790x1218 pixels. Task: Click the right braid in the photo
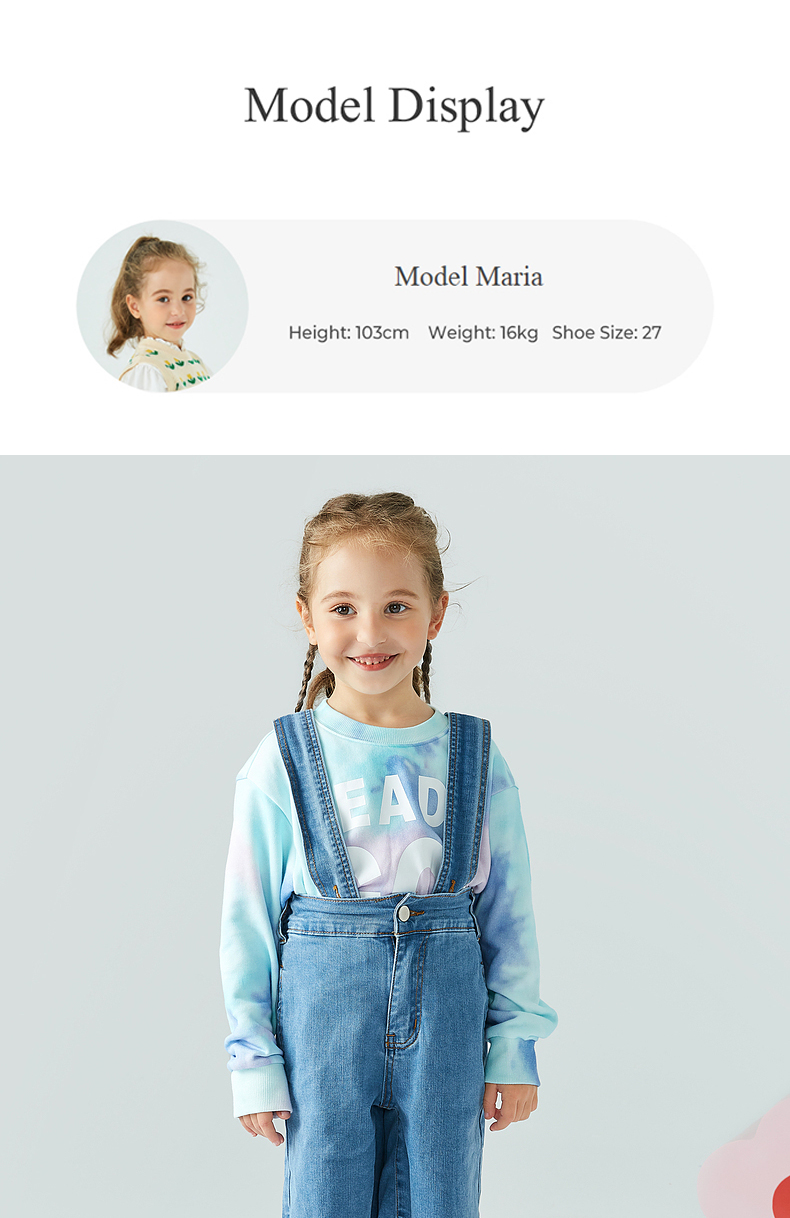(426, 671)
